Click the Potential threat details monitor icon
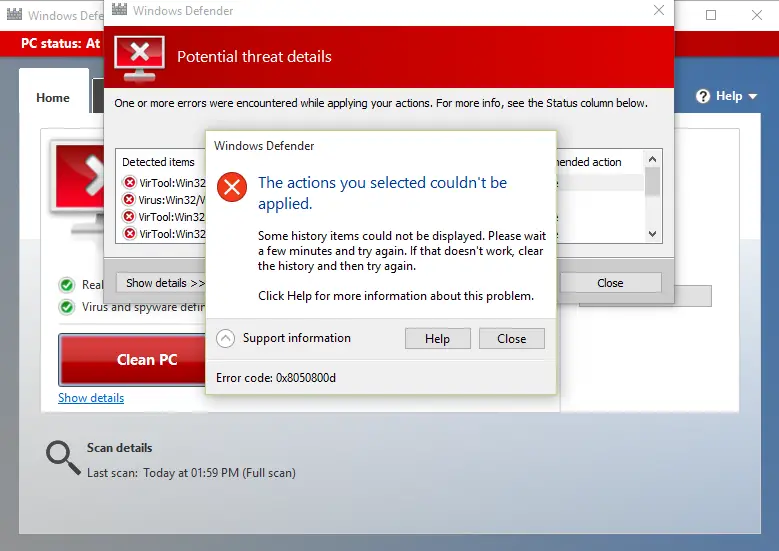Viewport: 779px width, 551px height. 140,58
